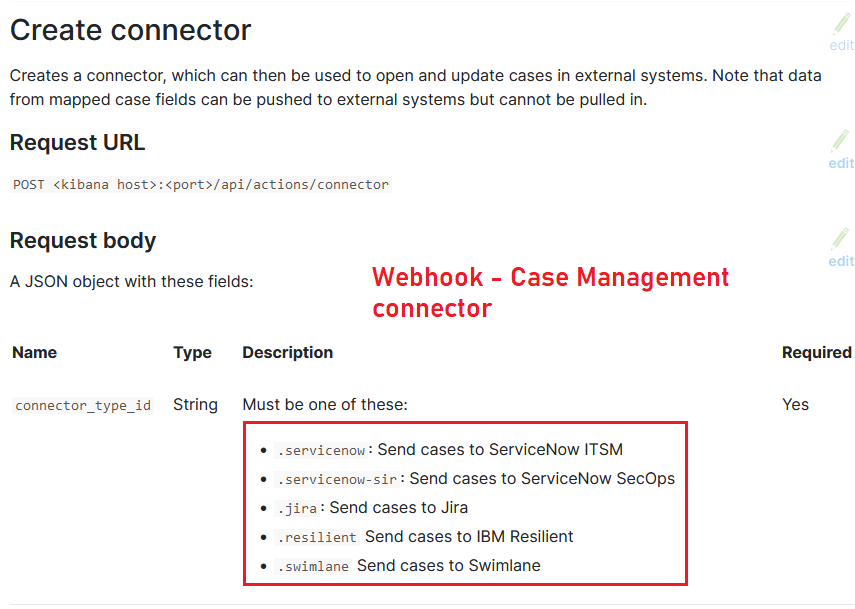Click the Required column header
This screenshot has height=609, width=855.
(x=816, y=352)
